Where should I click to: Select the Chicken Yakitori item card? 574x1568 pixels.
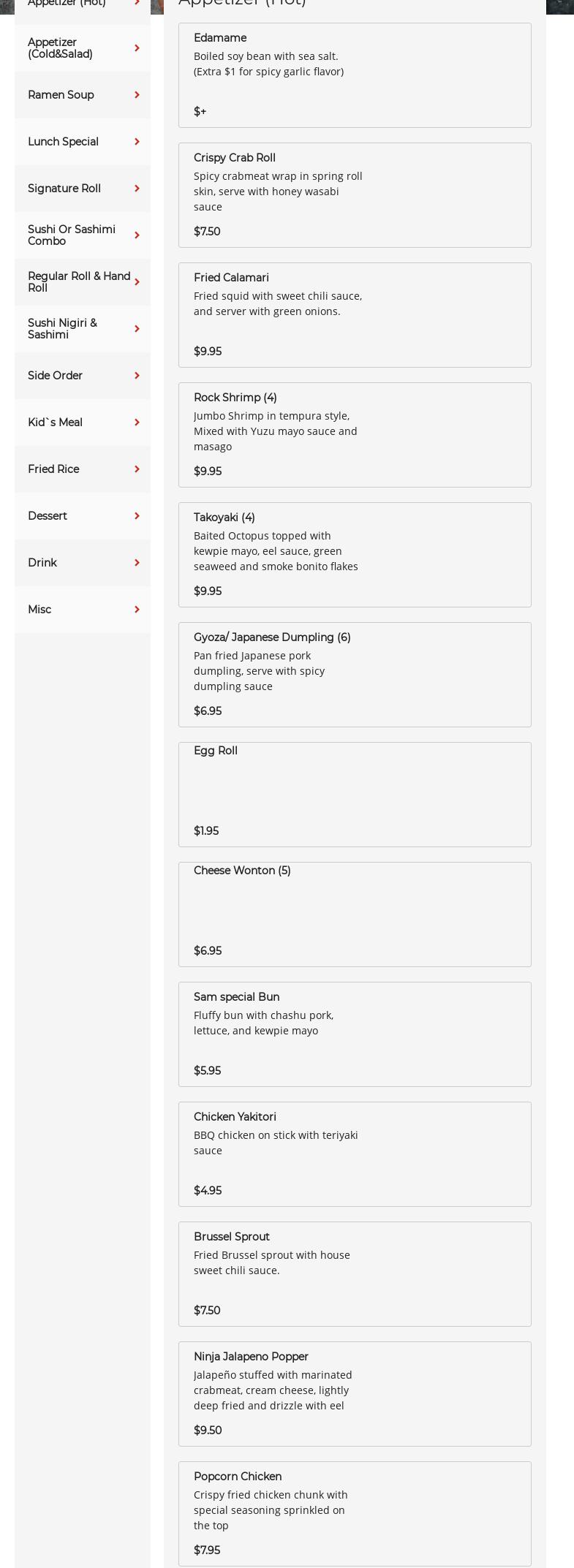coord(355,1154)
